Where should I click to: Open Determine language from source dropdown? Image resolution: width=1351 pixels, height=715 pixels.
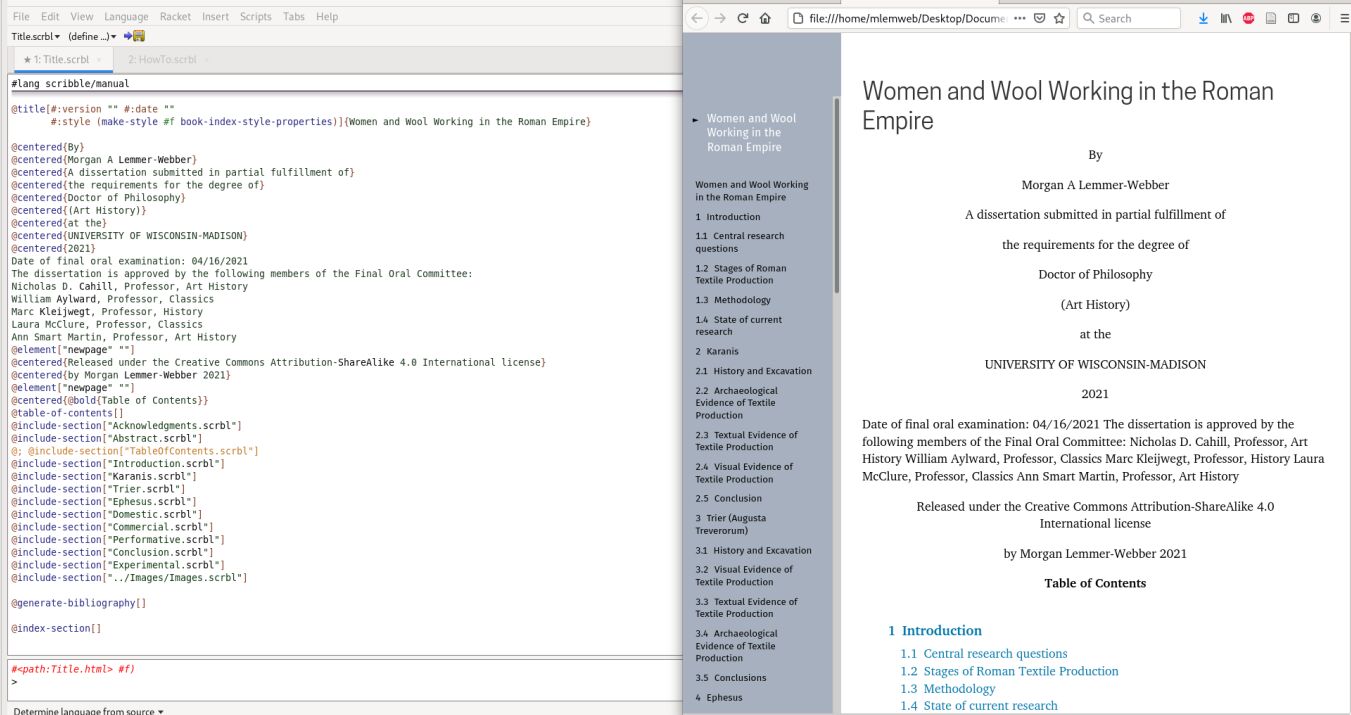[88, 711]
